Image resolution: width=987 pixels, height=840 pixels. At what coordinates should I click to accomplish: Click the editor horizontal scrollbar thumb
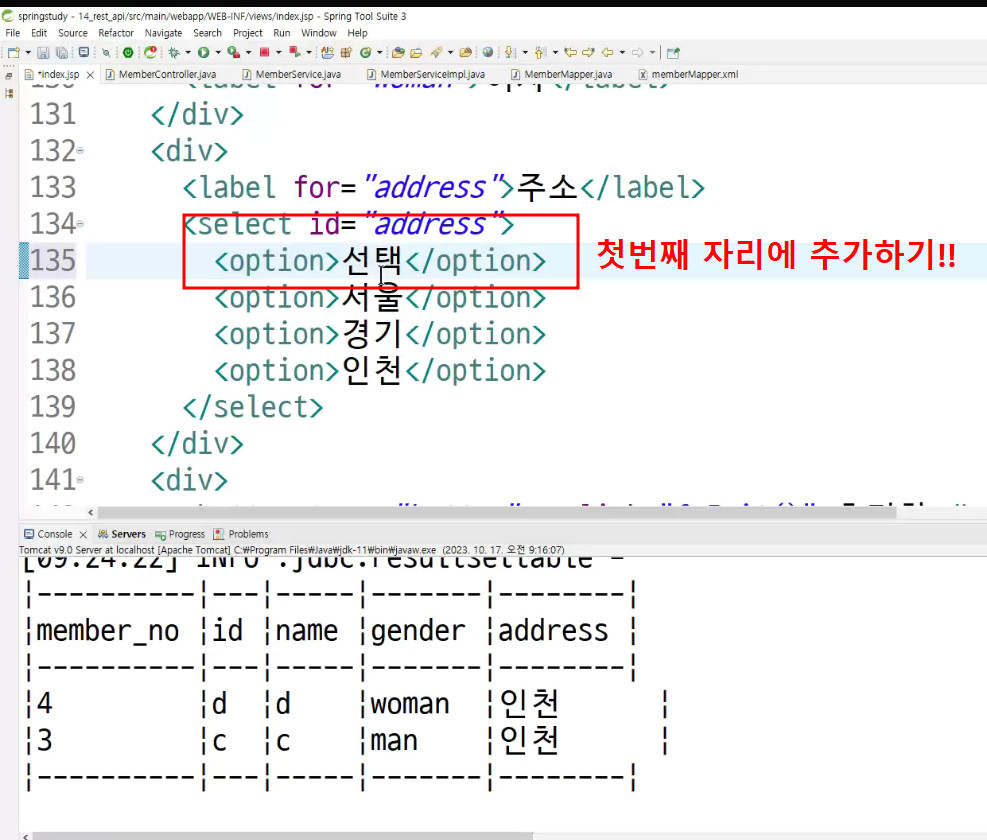pos(497,513)
